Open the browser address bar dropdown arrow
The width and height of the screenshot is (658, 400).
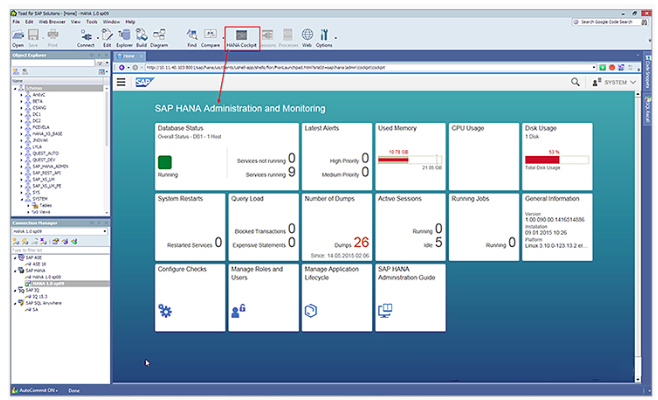coord(594,68)
